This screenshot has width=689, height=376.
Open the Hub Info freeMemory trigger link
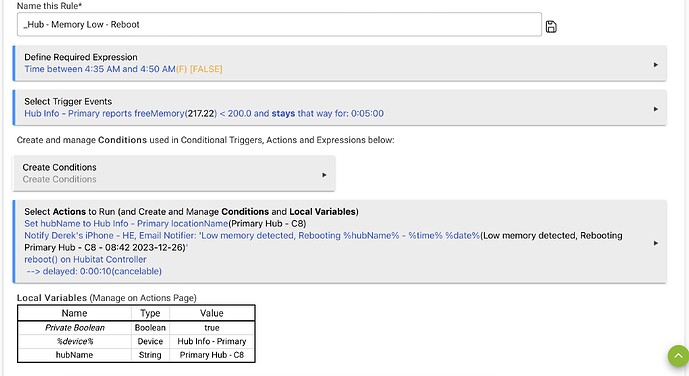[x=204, y=113]
